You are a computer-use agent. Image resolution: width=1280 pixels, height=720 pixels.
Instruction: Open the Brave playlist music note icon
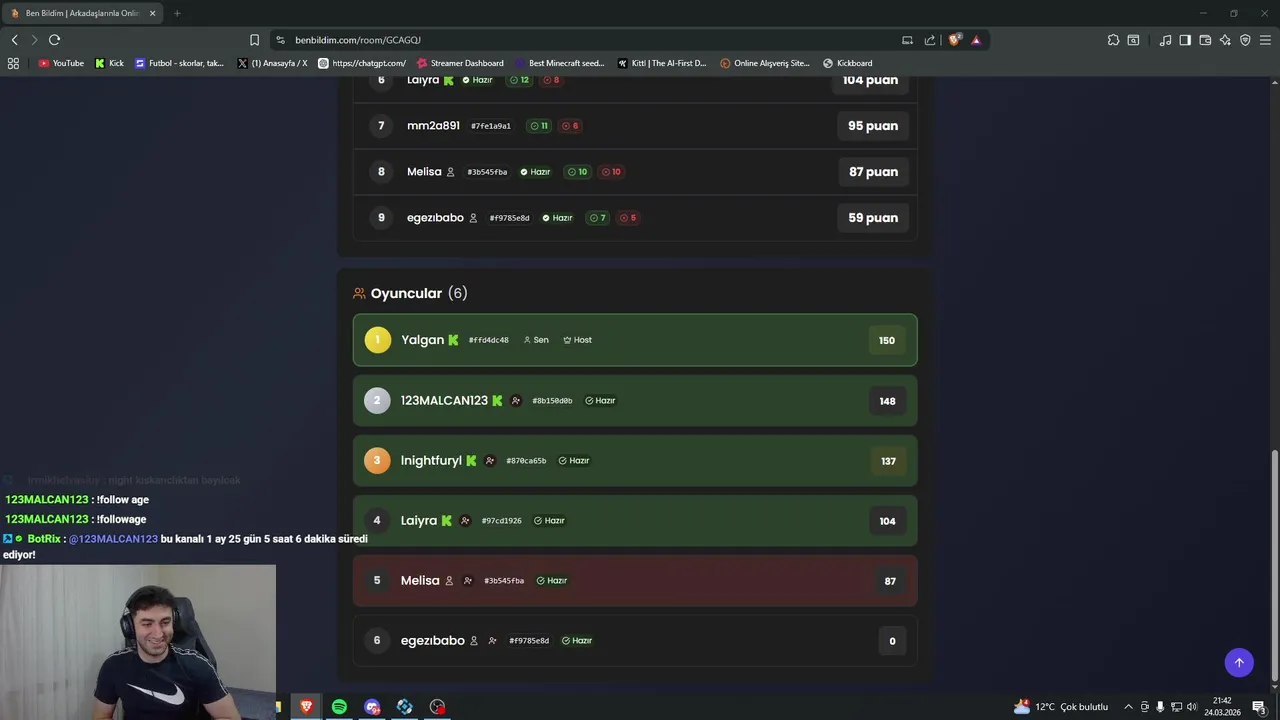point(1165,40)
